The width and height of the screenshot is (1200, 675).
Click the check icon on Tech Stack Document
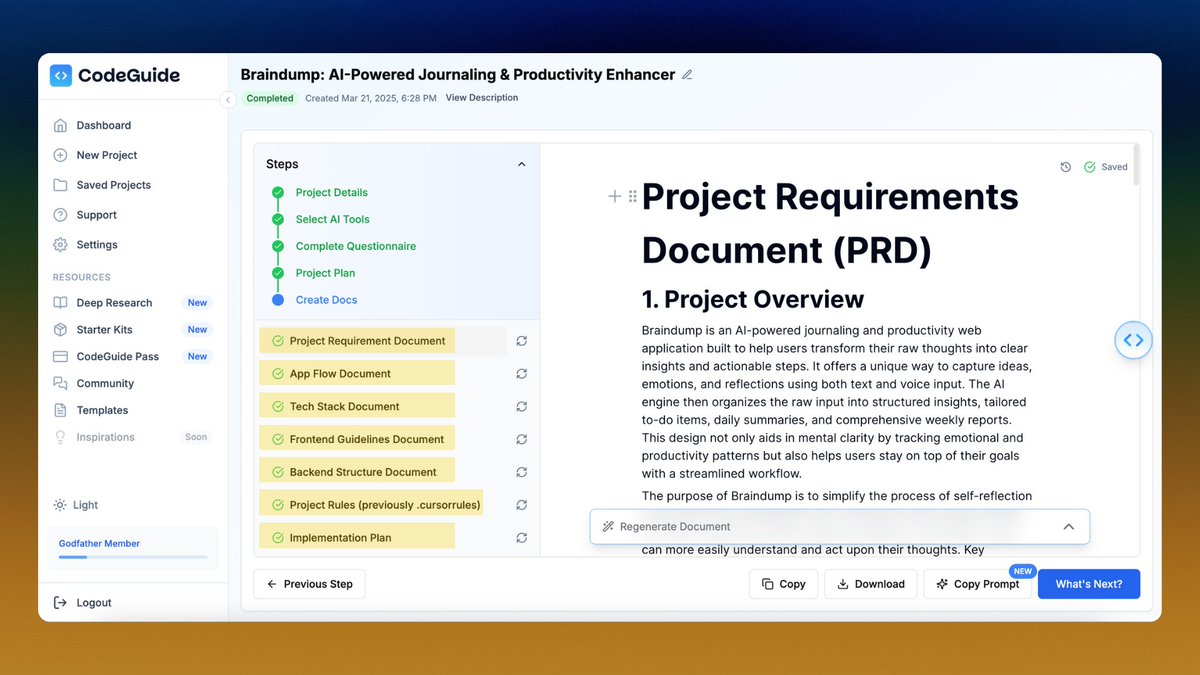pyautogui.click(x=277, y=407)
